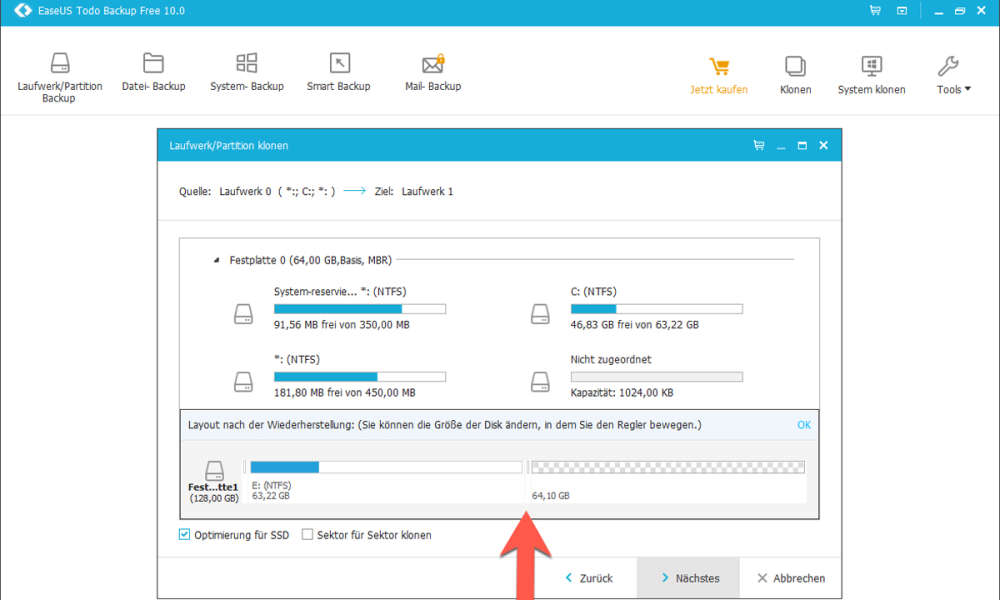
Task: Open System klonen tool
Action: click(871, 75)
